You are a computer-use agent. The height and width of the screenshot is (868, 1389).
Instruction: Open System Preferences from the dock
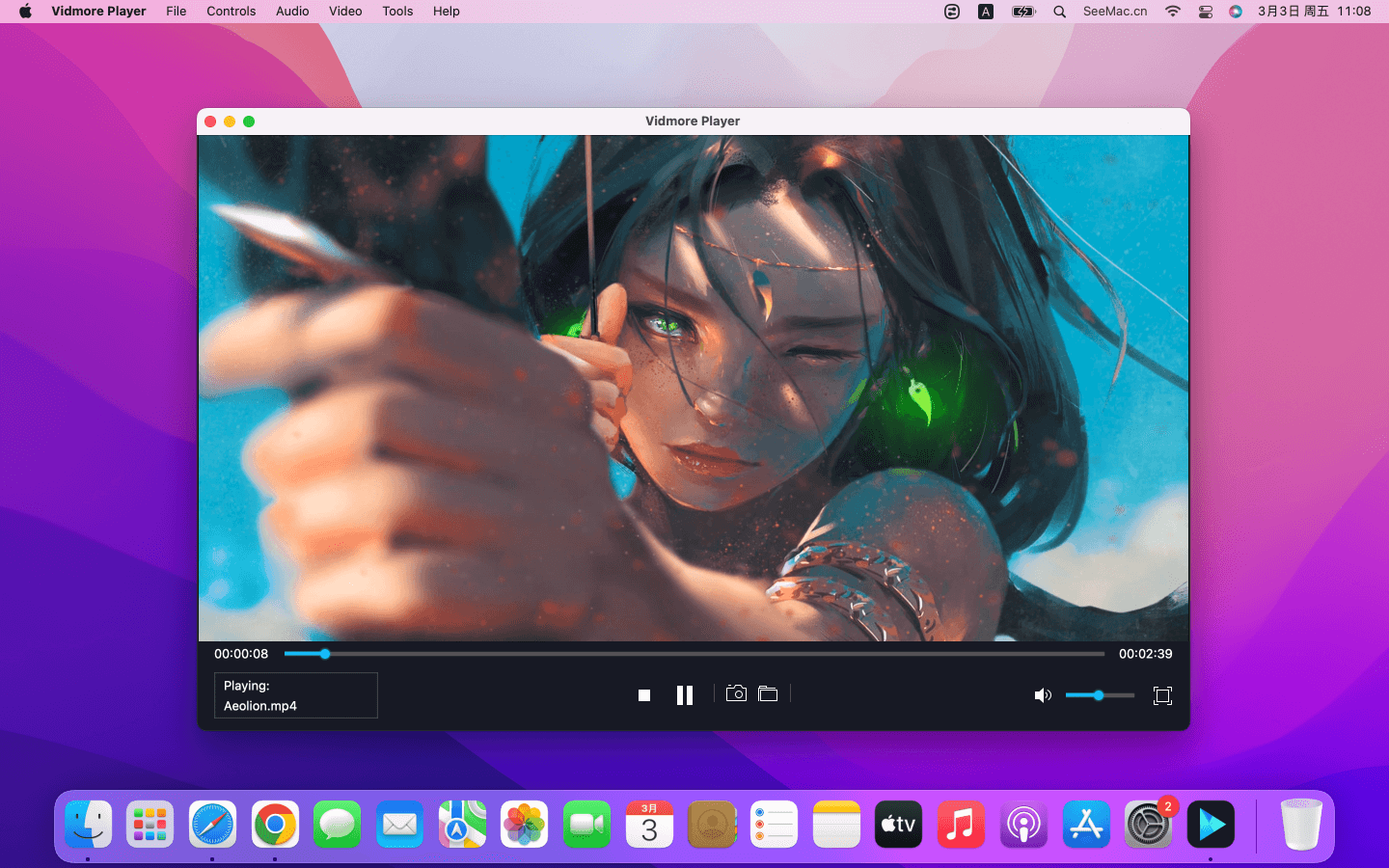(x=1148, y=825)
